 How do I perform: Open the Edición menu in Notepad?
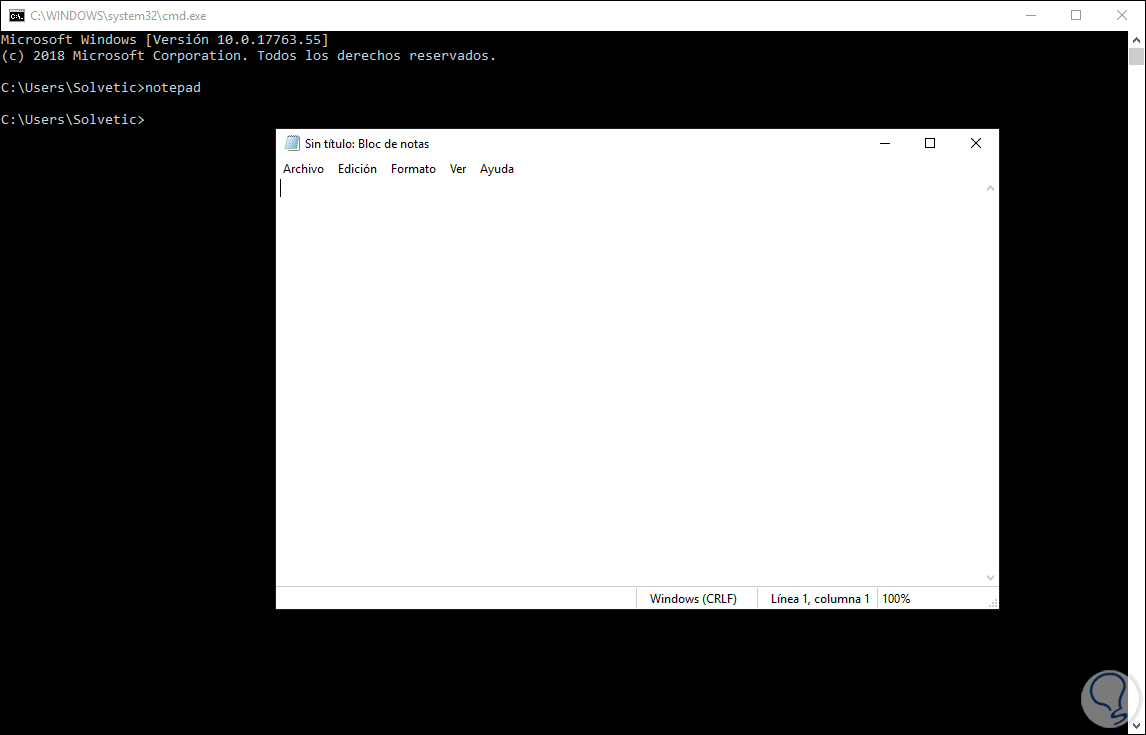click(357, 169)
